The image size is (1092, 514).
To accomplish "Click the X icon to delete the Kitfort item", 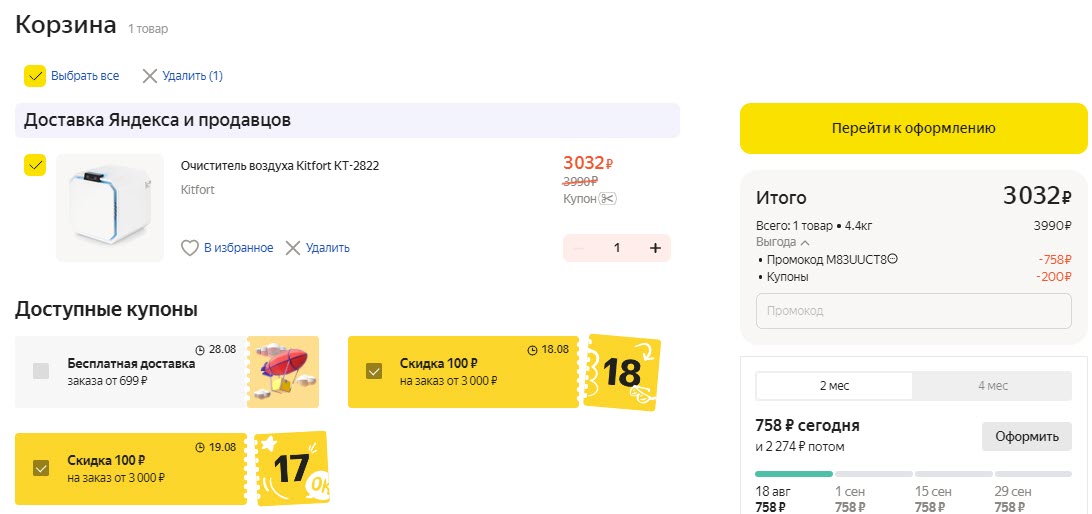I will 293,248.
